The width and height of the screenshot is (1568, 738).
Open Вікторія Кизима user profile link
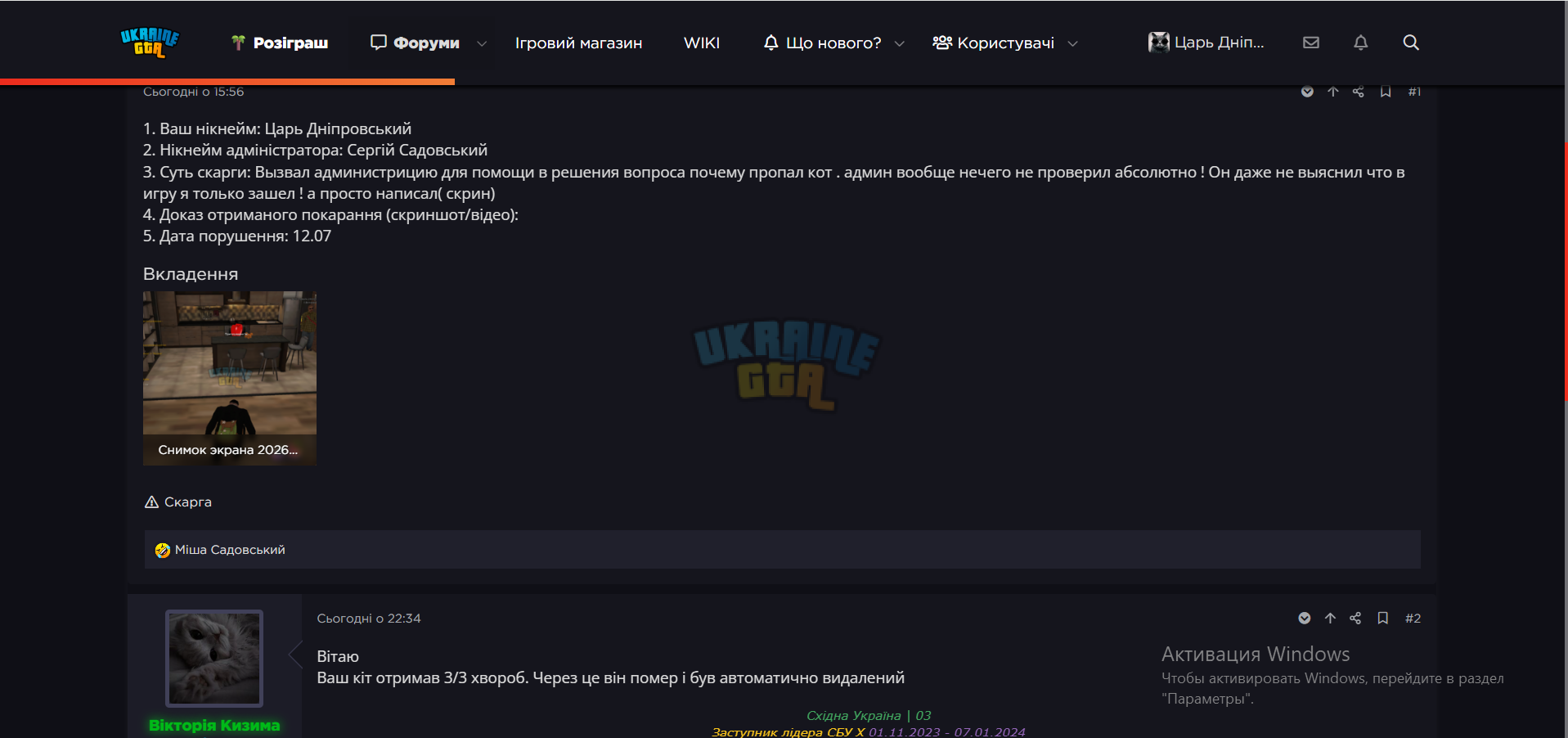pyautogui.click(x=214, y=726)
